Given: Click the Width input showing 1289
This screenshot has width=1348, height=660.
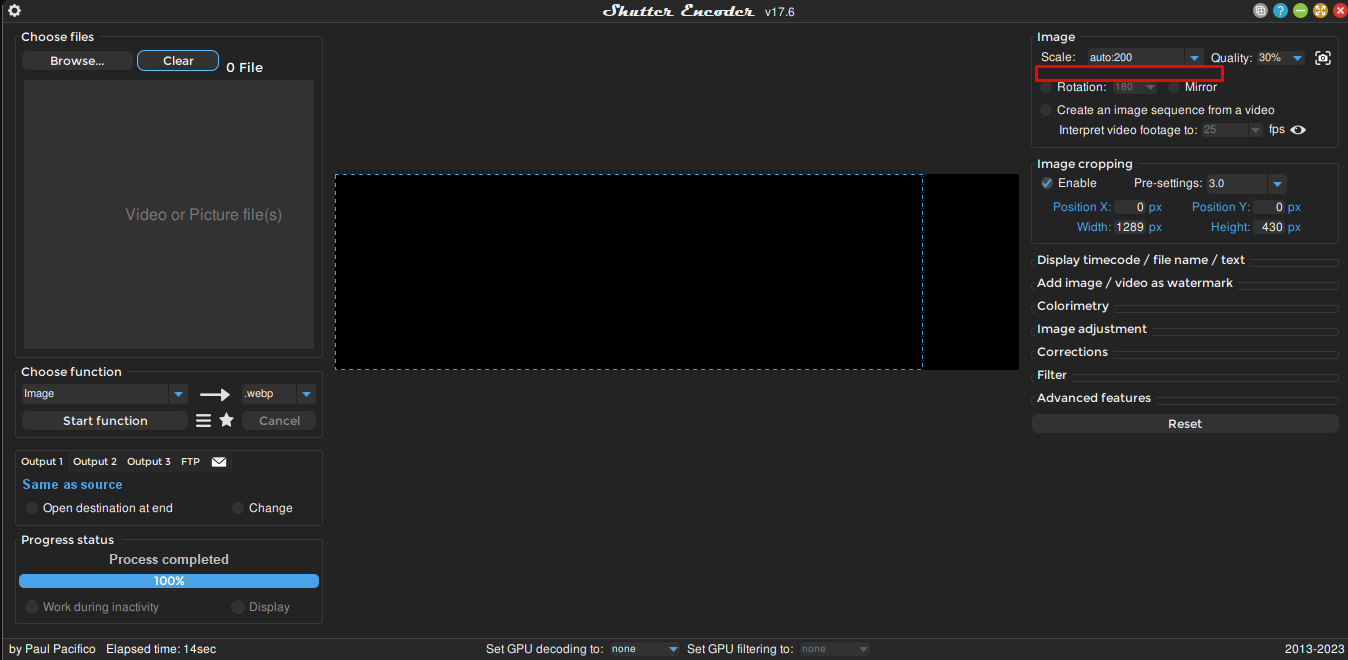Looking at the screenshot, I should [1129, 227].
